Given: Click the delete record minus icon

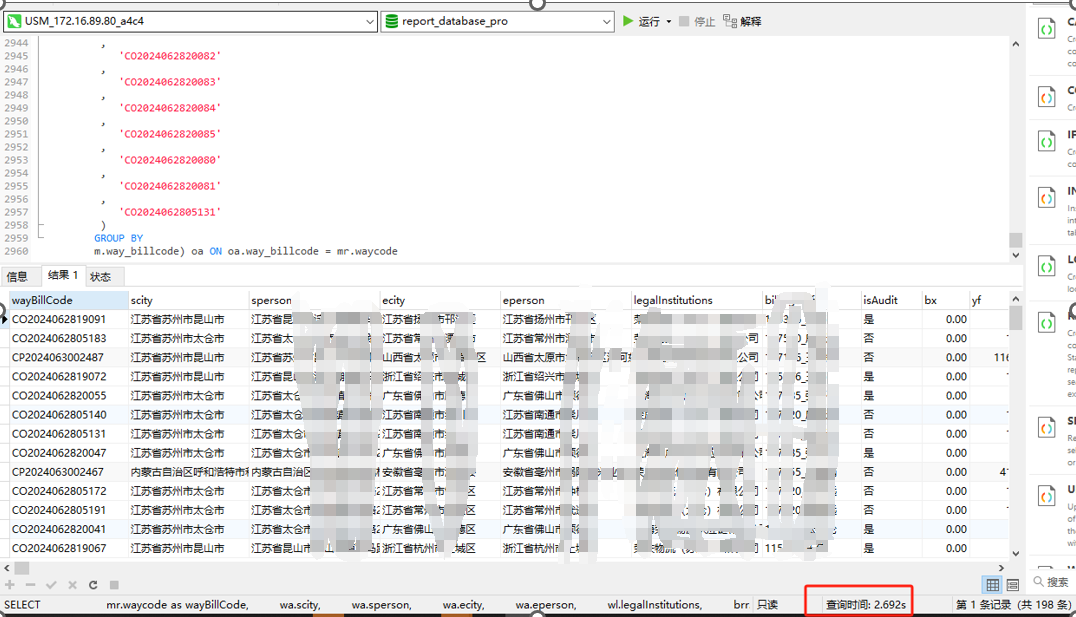Looking at the screenshot, I should pos(31,585).
